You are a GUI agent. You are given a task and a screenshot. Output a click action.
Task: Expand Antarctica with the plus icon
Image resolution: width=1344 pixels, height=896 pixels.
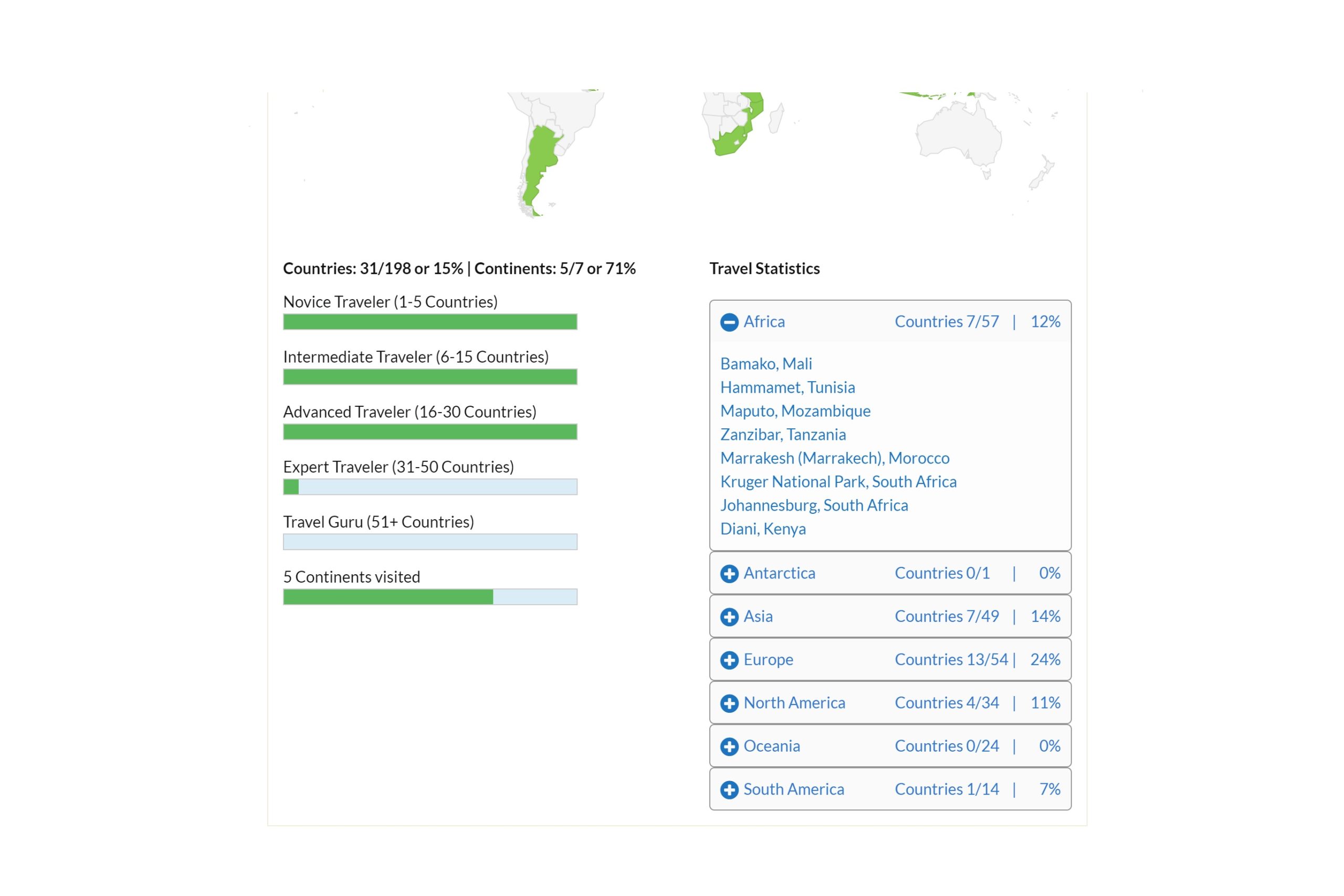click(x=729, y=574)
